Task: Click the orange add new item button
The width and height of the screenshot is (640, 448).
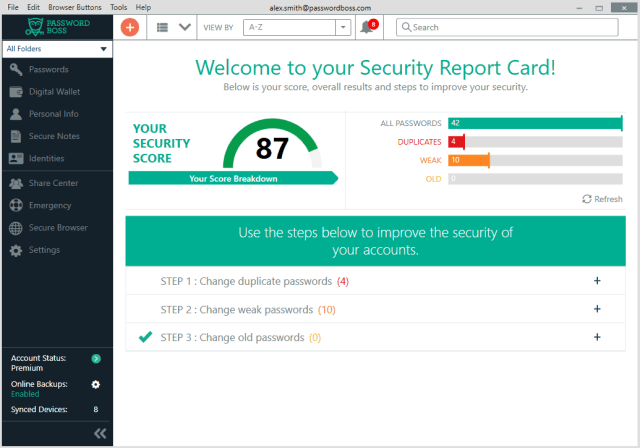Action: tap(129, 27)
